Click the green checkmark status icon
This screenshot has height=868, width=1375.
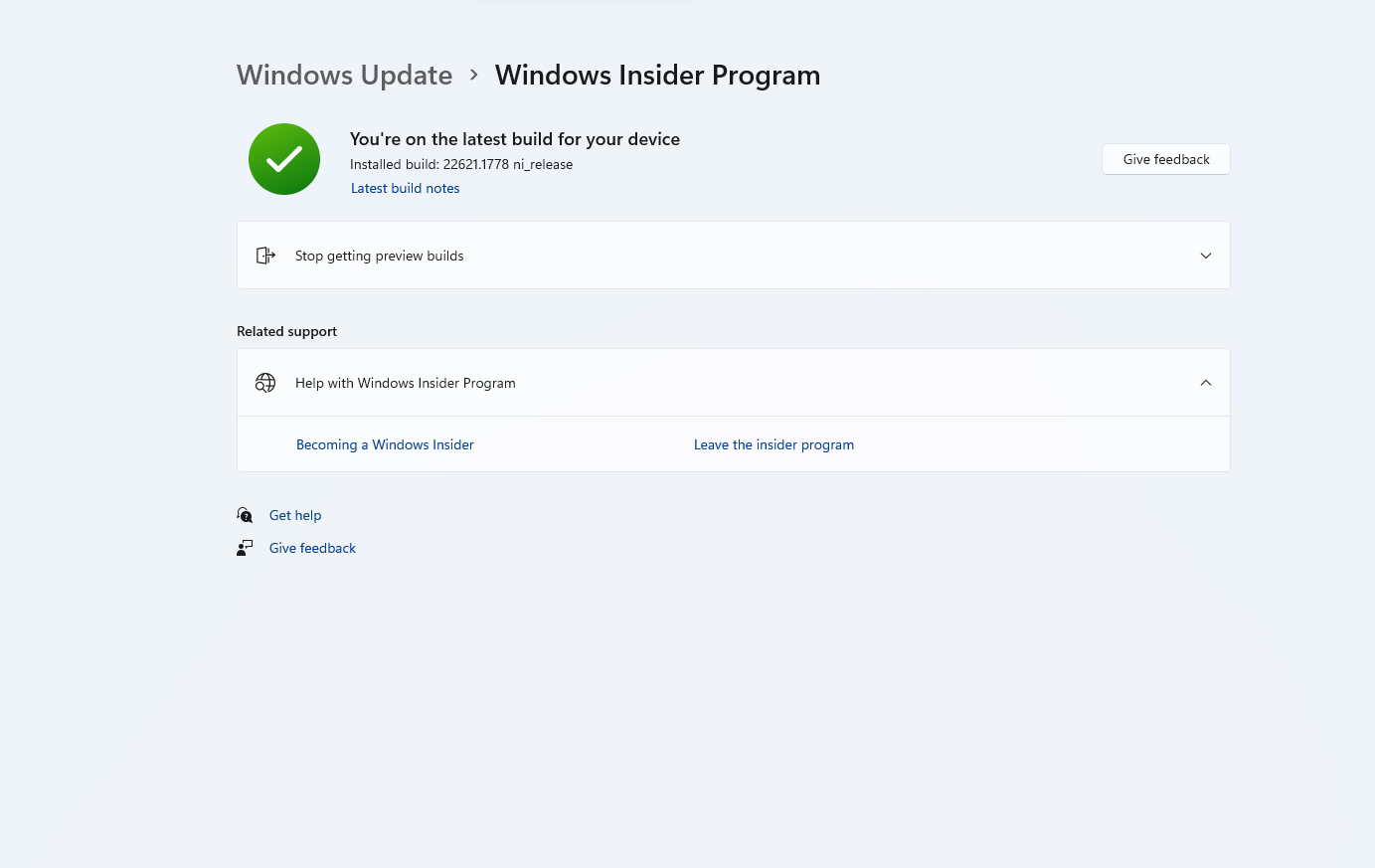(284, 159)
